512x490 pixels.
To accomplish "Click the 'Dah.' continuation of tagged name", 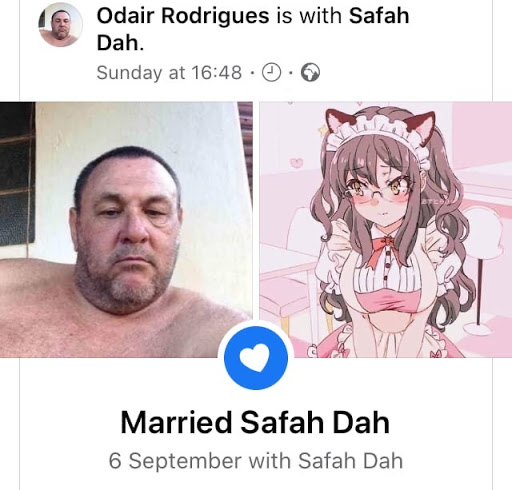I will [120, 42].
